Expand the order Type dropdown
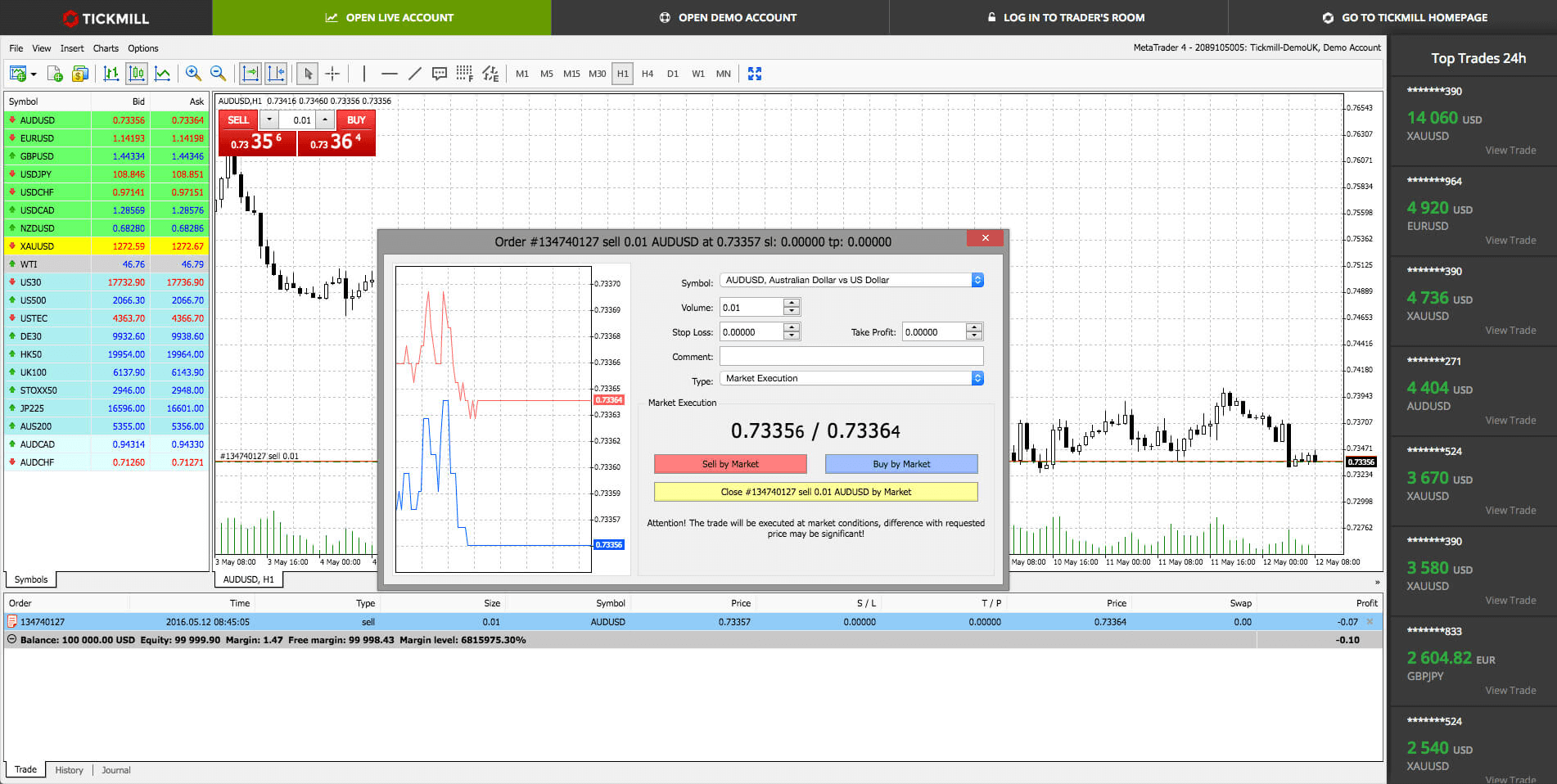The width and height of the screenshot is (1557, 784). coord(977,378)
